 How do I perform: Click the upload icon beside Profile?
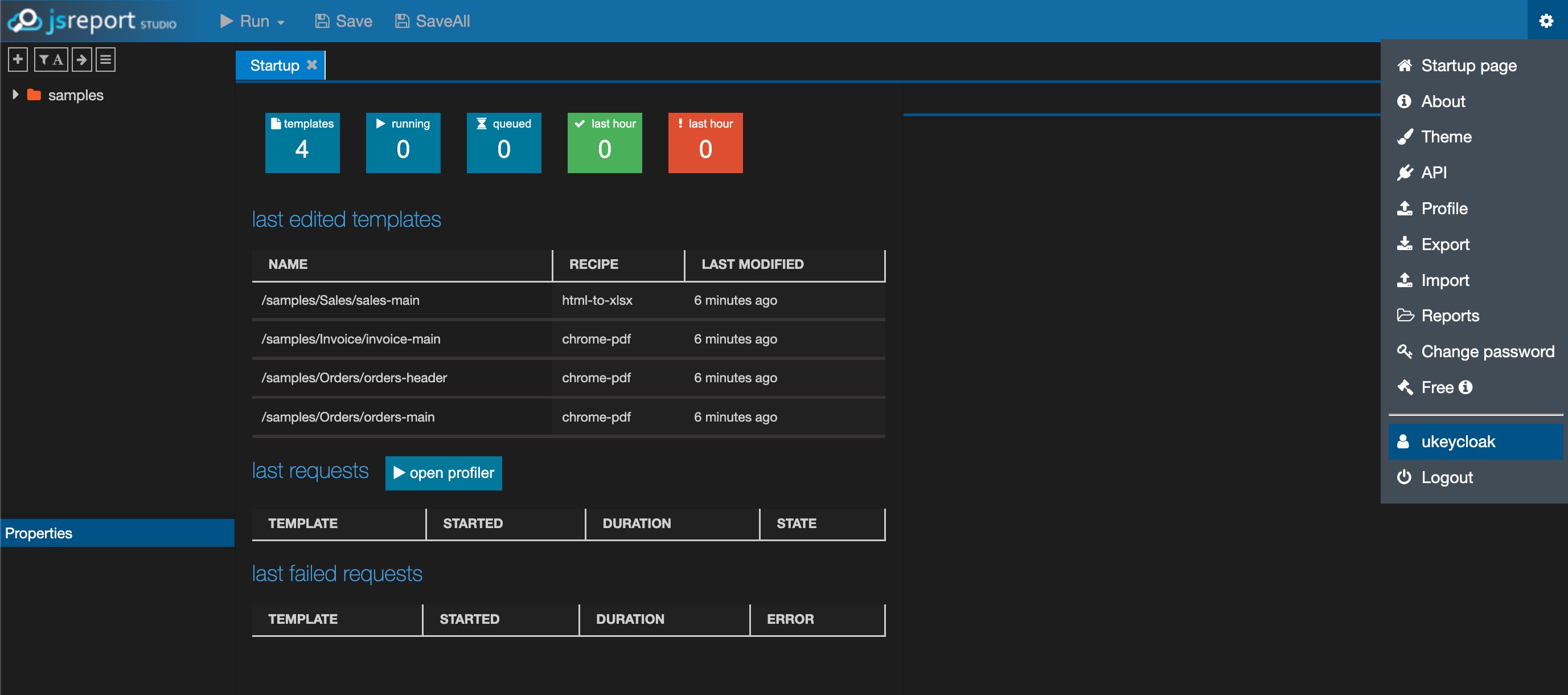click(x=1404, y=208)
